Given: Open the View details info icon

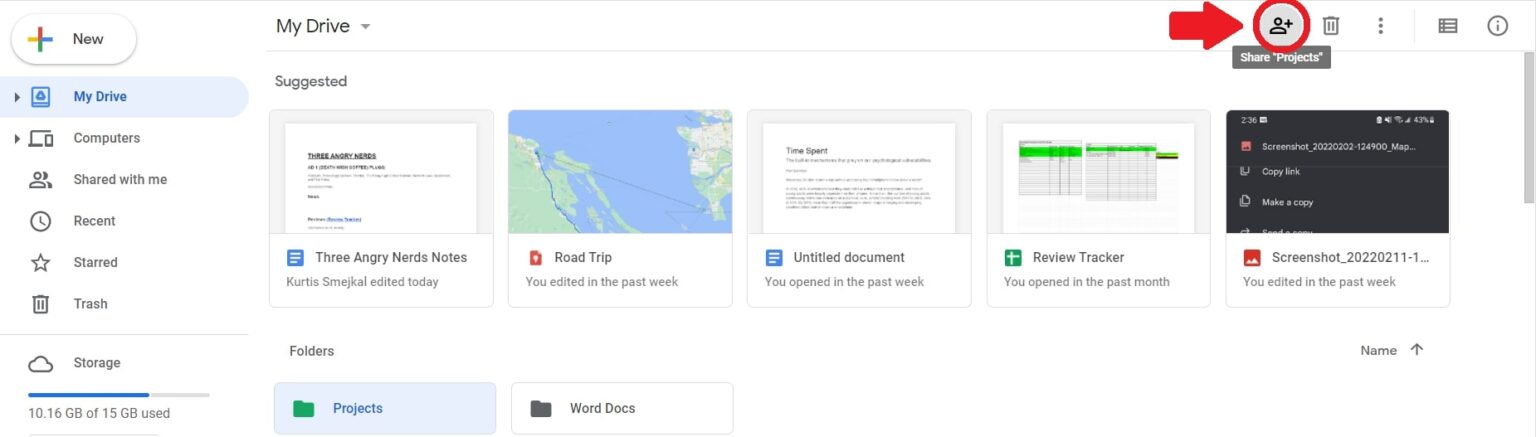Looking at the screenshot, I should click(1497, 26).
